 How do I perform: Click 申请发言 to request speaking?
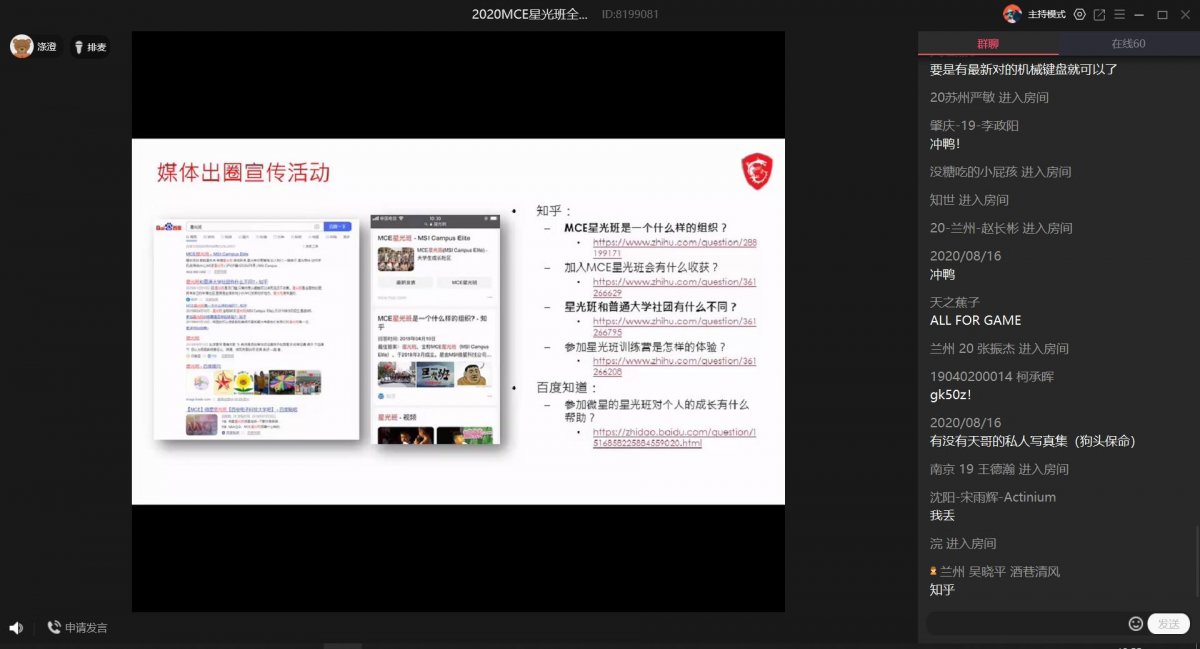(x=77, y=628)
